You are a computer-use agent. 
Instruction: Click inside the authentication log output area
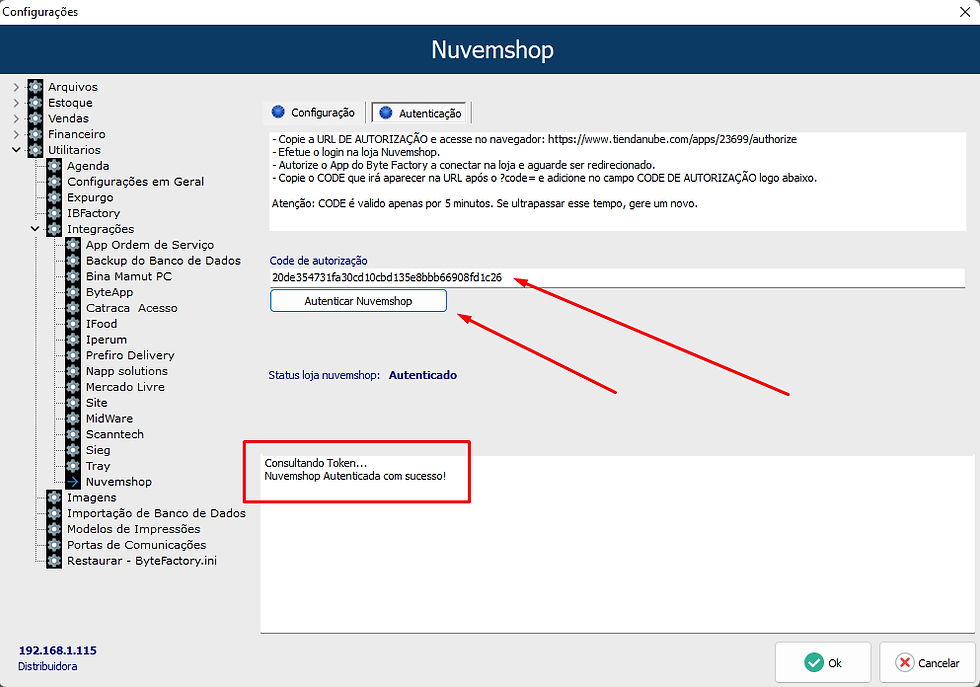(x=618, y=544)
